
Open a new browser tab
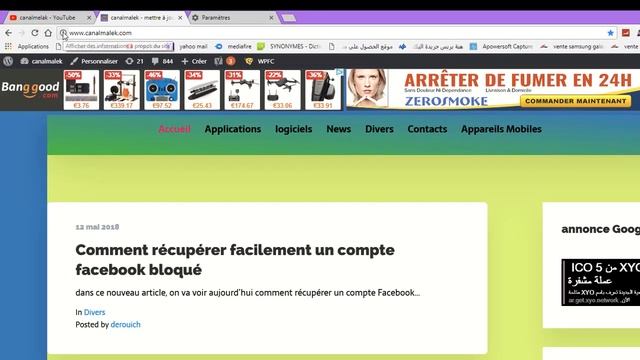[289, 18]
